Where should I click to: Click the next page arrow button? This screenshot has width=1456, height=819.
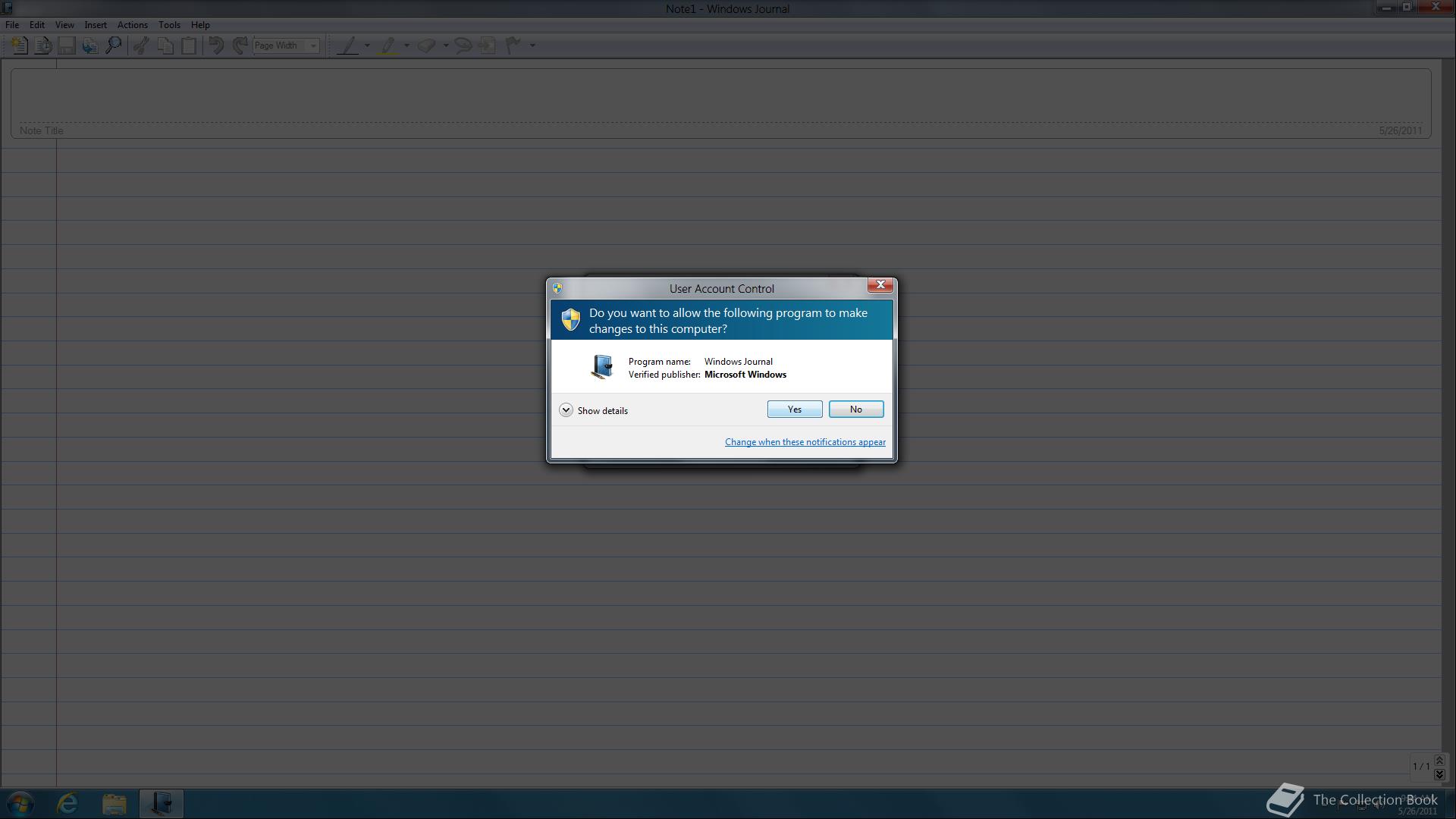click(x=1439, y=774)
